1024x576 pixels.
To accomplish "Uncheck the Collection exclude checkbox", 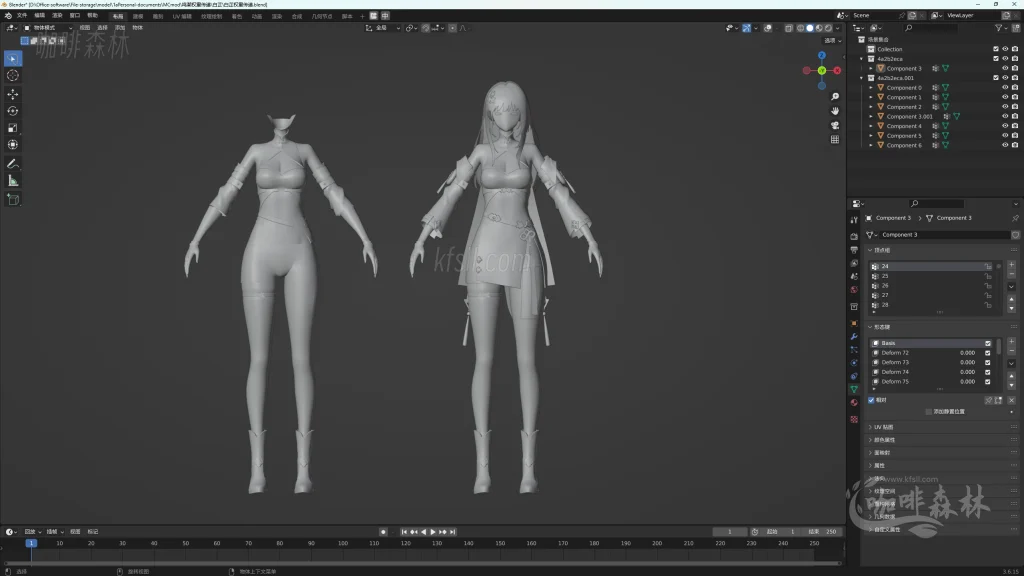I will click(996, 49).
